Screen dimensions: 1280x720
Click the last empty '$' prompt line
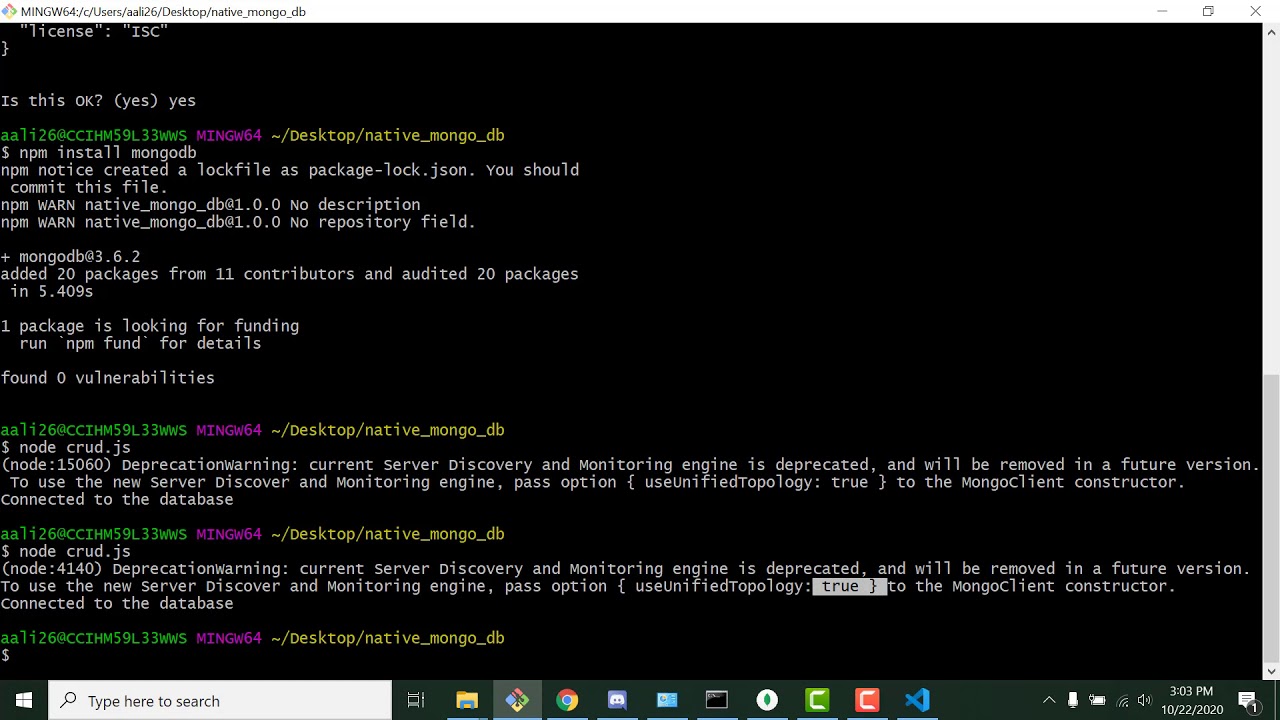[5, 655]
